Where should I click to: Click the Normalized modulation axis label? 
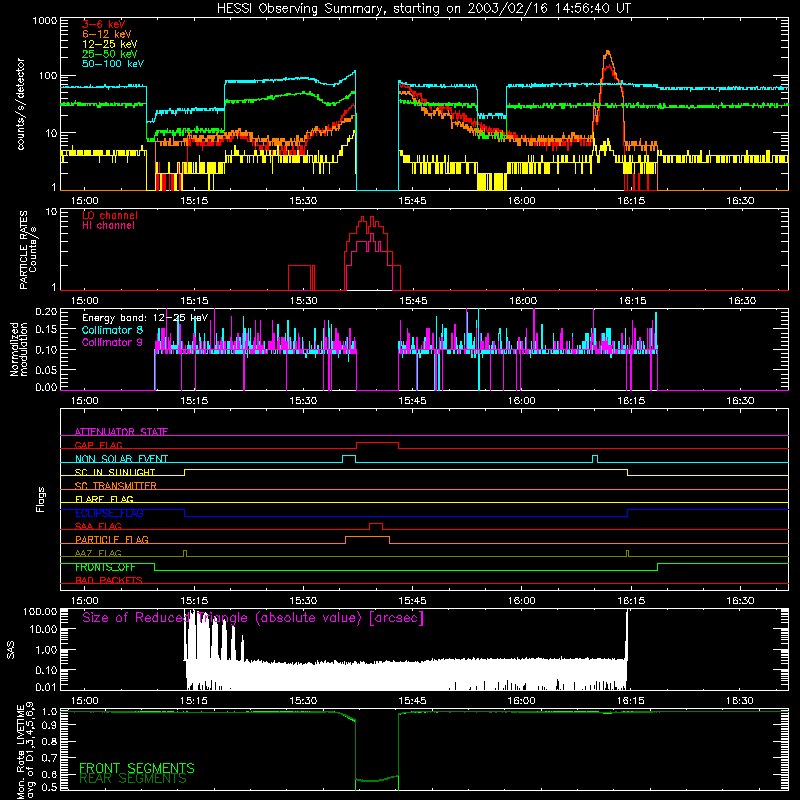pyautogui.click(x=19, y=349)
